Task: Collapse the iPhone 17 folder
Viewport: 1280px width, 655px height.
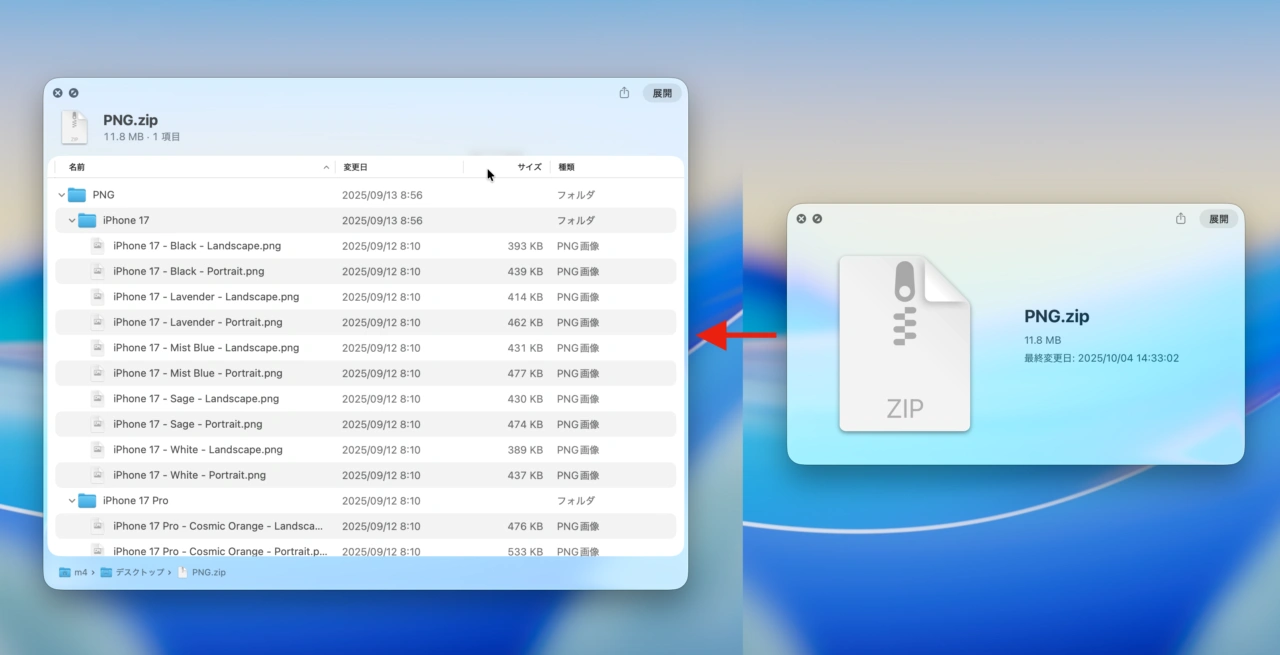Action: tap(71, 220)
